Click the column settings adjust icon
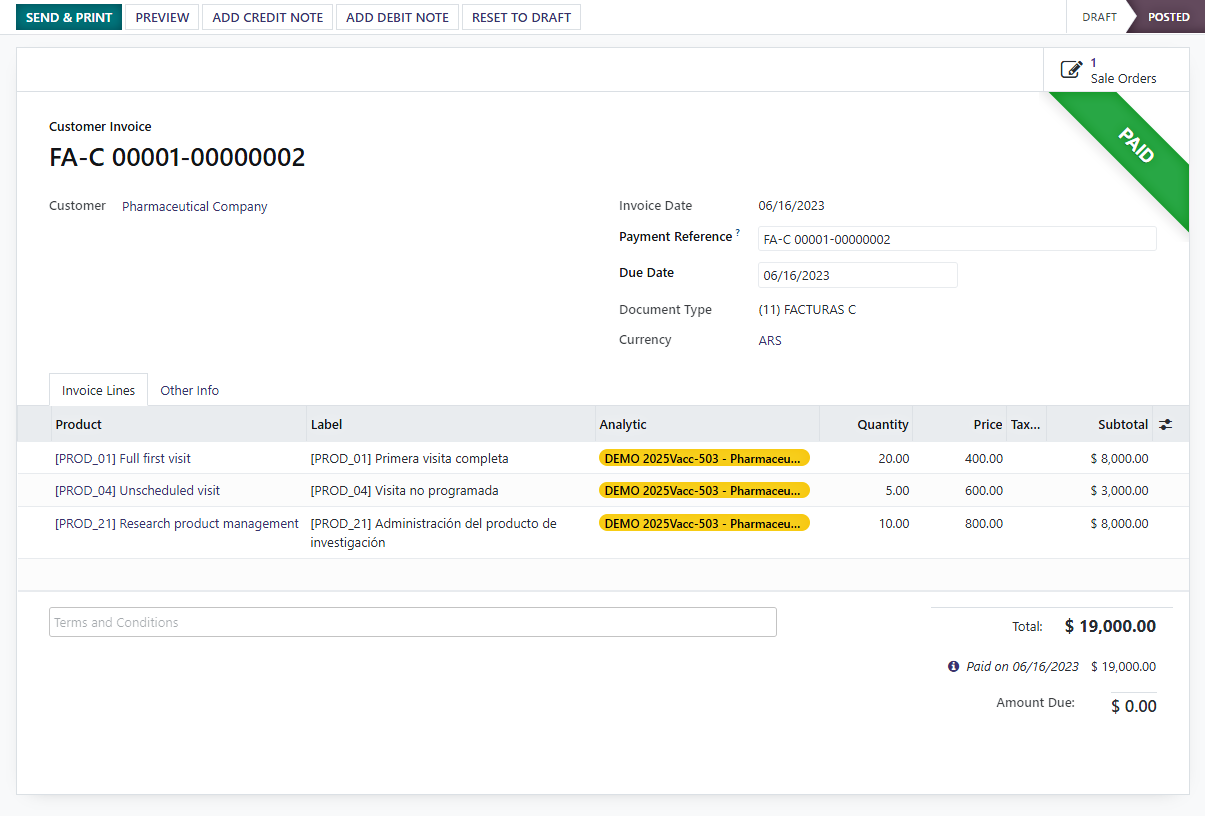Image resolution: width=1205 pixels, height=816 pixels. (1166, 424)
